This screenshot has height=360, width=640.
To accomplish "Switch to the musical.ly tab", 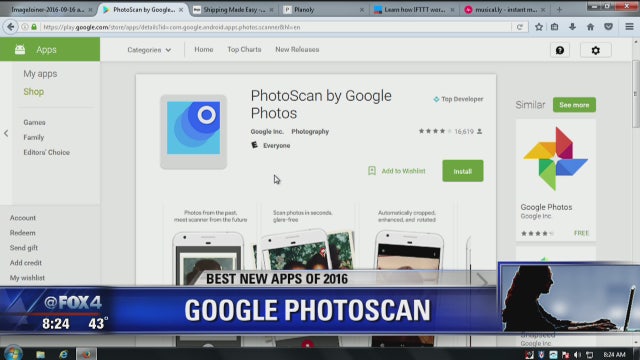I will pyautogui.click(x=505, y=9).
